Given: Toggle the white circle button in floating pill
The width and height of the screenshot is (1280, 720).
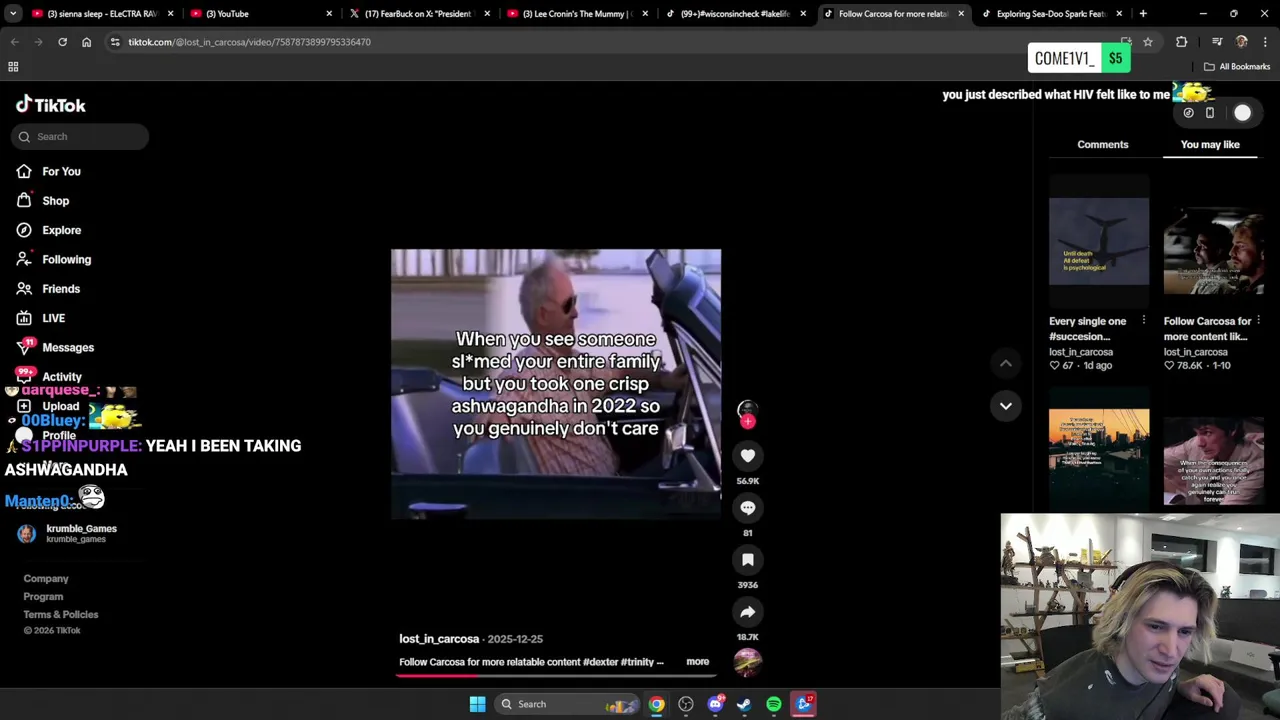Looking at the screenshot, I should [1242, 113].
